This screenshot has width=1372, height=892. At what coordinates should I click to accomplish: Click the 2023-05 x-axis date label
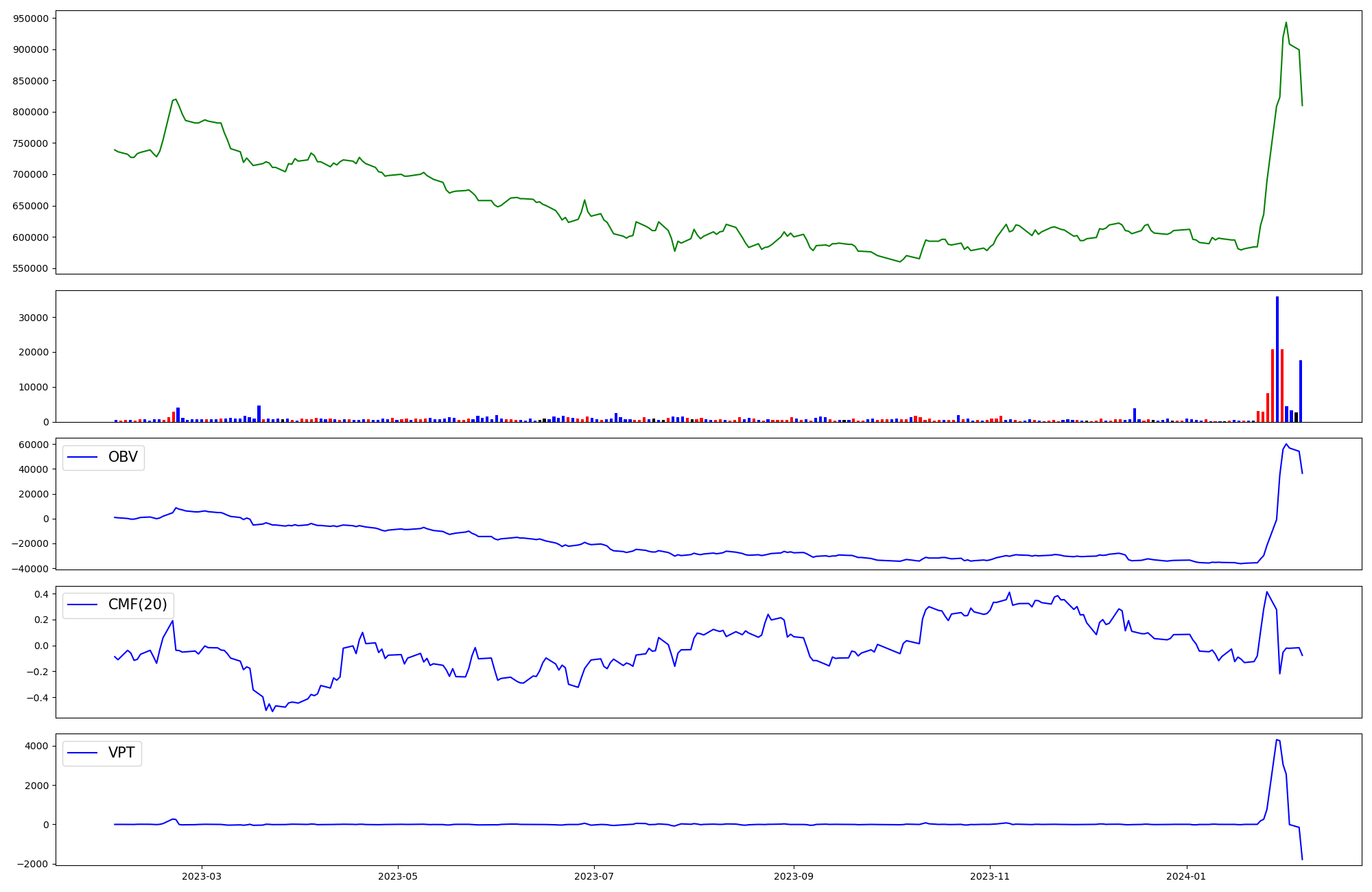pyautogui.click(x=398, y=876)
